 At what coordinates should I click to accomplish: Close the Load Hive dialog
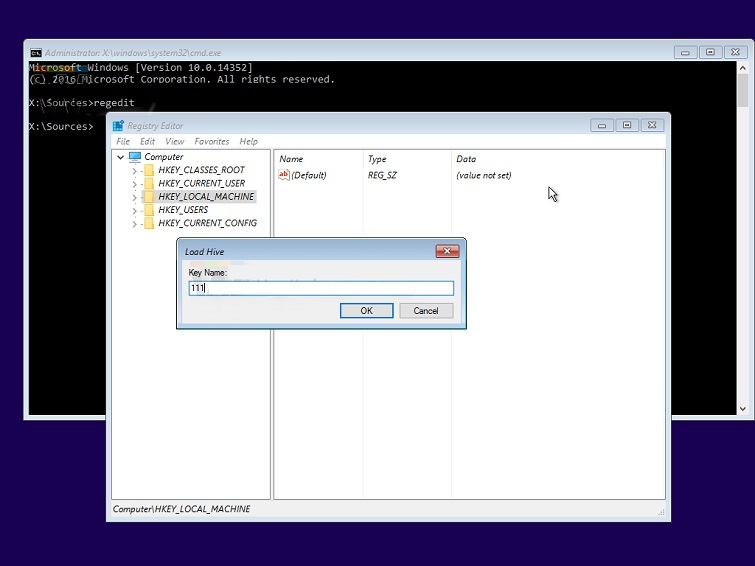[x=448, y=251]
